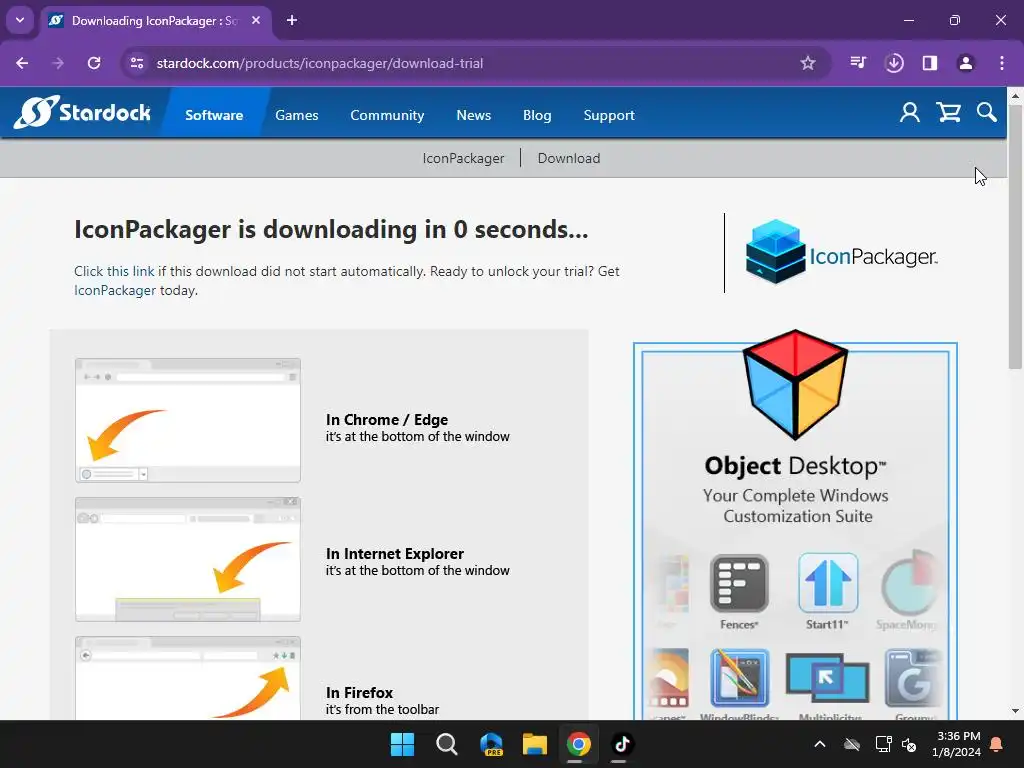
Task: Click the browser forward arrow
Action: tap(58, 63)
